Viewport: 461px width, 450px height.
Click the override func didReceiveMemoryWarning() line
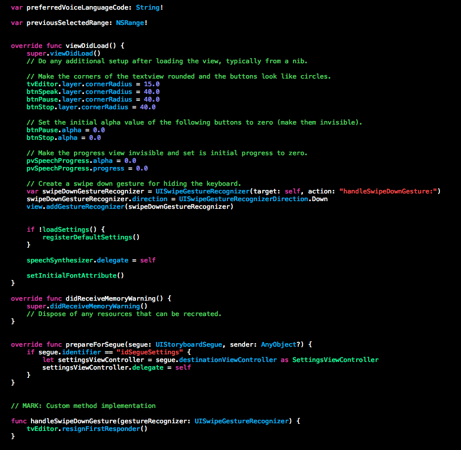click(x=91, y=298)
